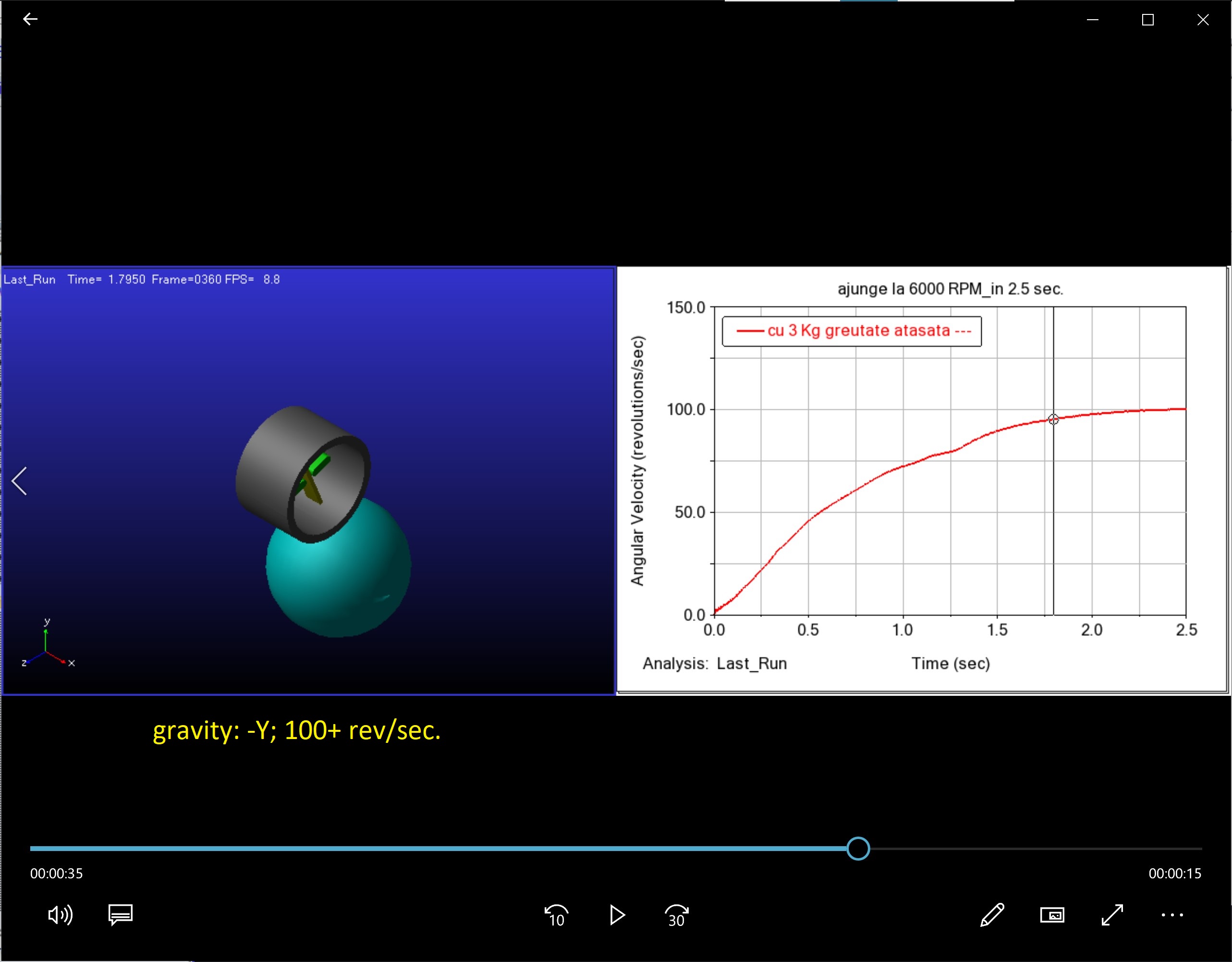
Task: Skip back 10 seconds
Action: click(556, 914)
